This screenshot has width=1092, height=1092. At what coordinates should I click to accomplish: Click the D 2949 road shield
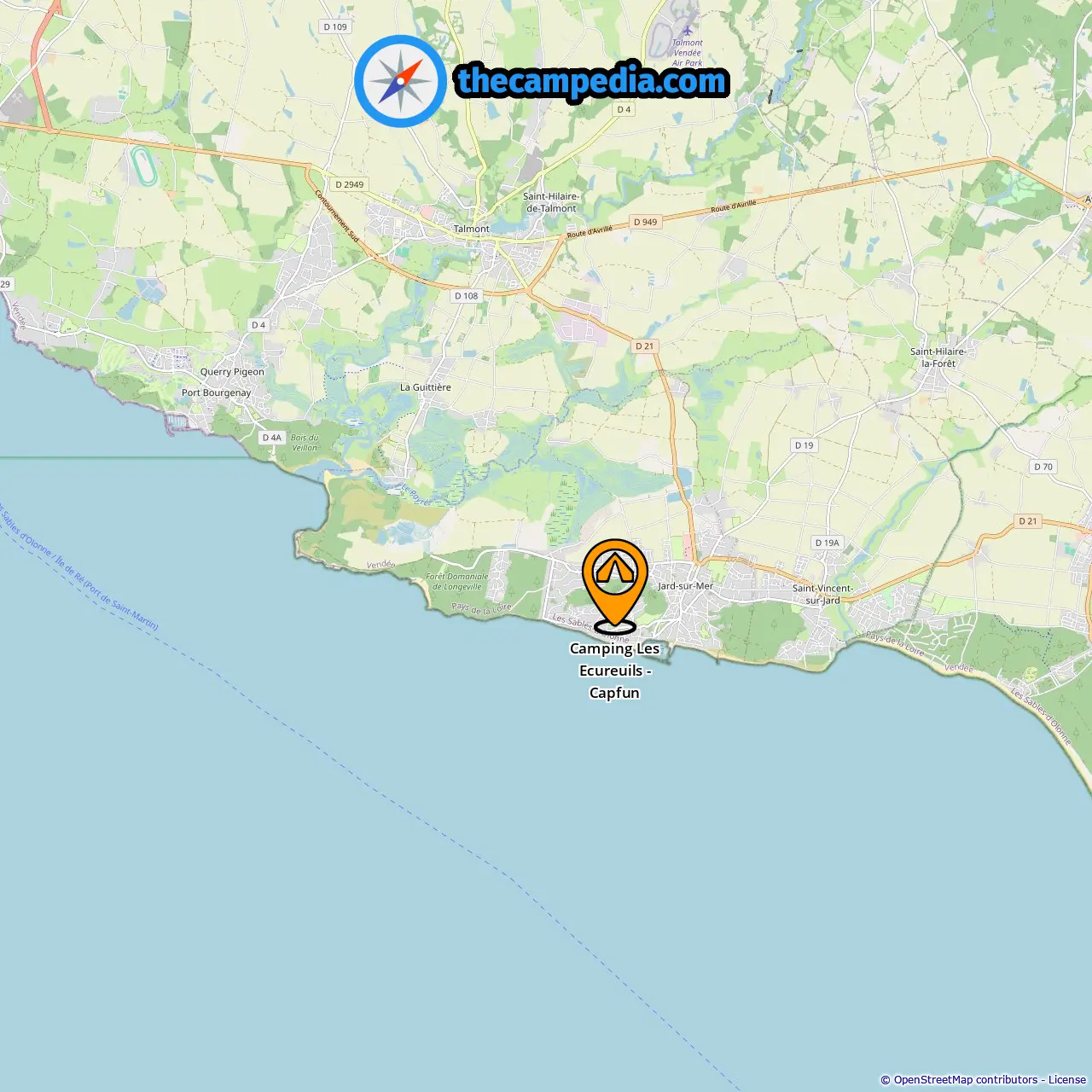[x=349, y=184]
